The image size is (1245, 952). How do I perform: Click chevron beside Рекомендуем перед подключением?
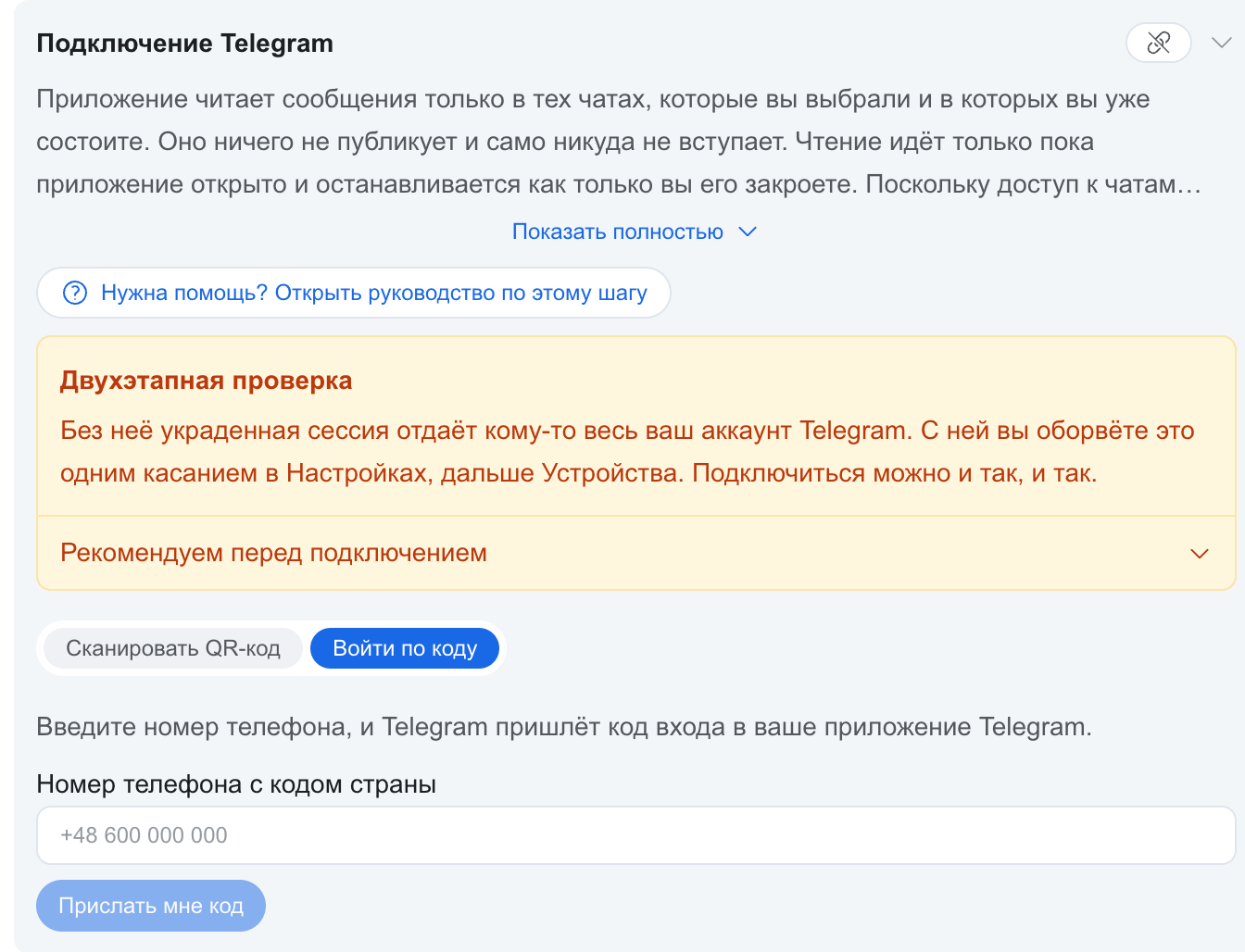(1200, 553)
